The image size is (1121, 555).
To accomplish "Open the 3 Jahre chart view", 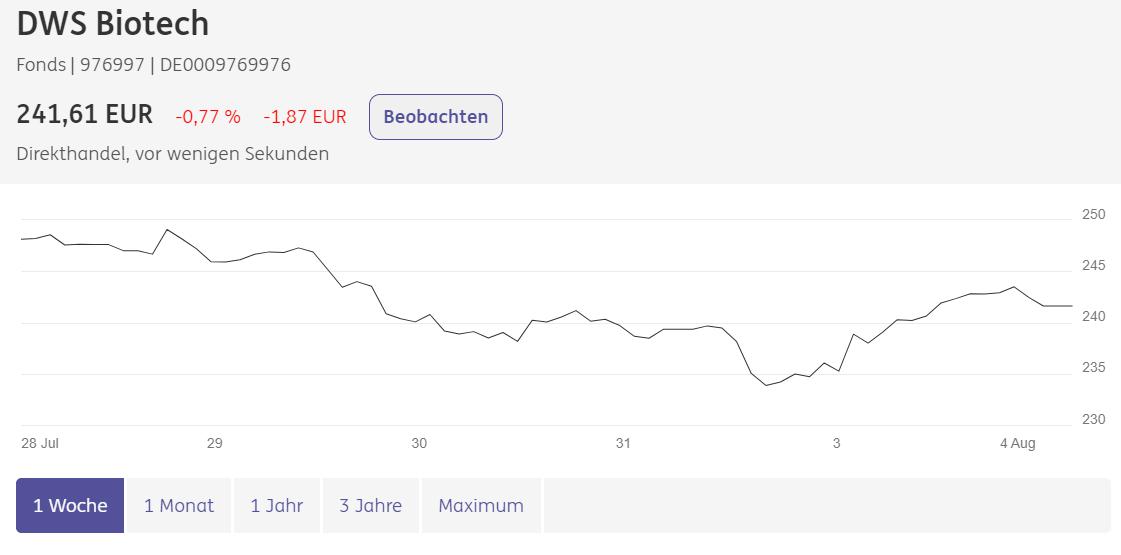I will [370, 505].
